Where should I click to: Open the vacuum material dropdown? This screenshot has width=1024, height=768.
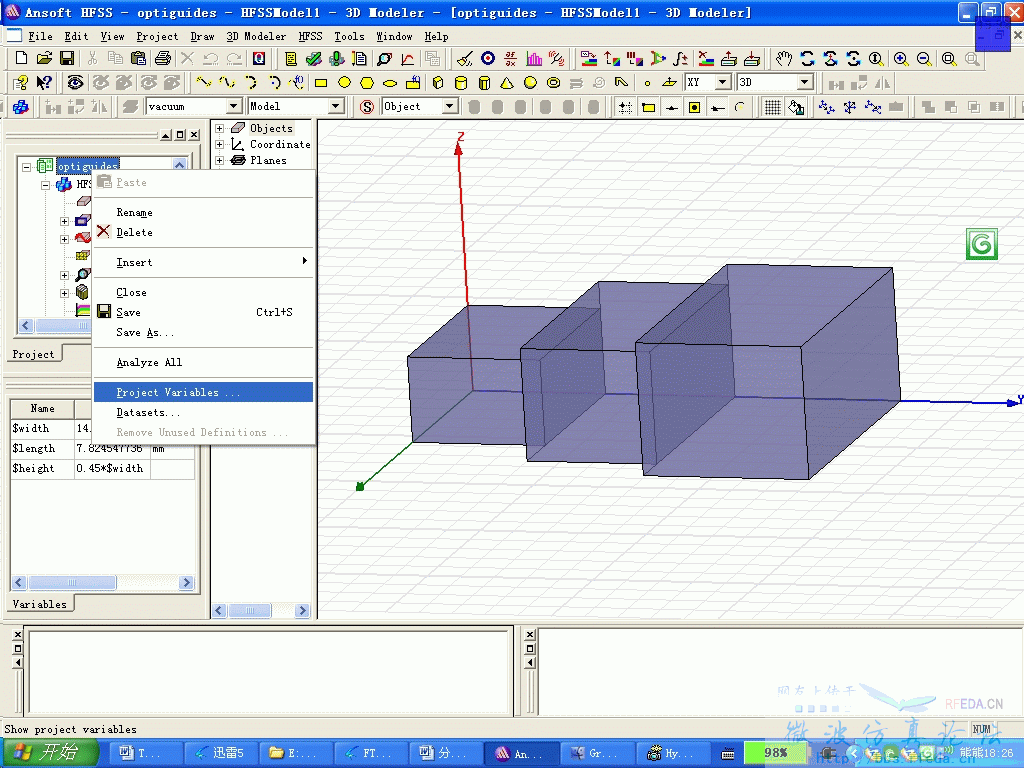pyautogui.click(x=234, y=106)
